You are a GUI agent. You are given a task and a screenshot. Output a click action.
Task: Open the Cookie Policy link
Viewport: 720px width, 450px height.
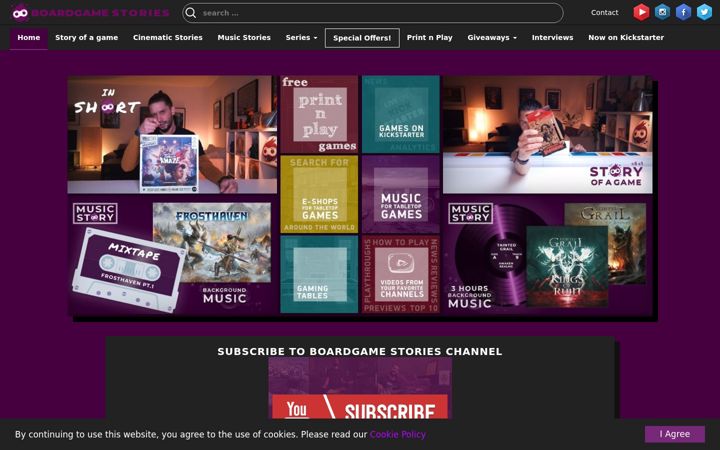pyautogui.click(x=398, y=434)
